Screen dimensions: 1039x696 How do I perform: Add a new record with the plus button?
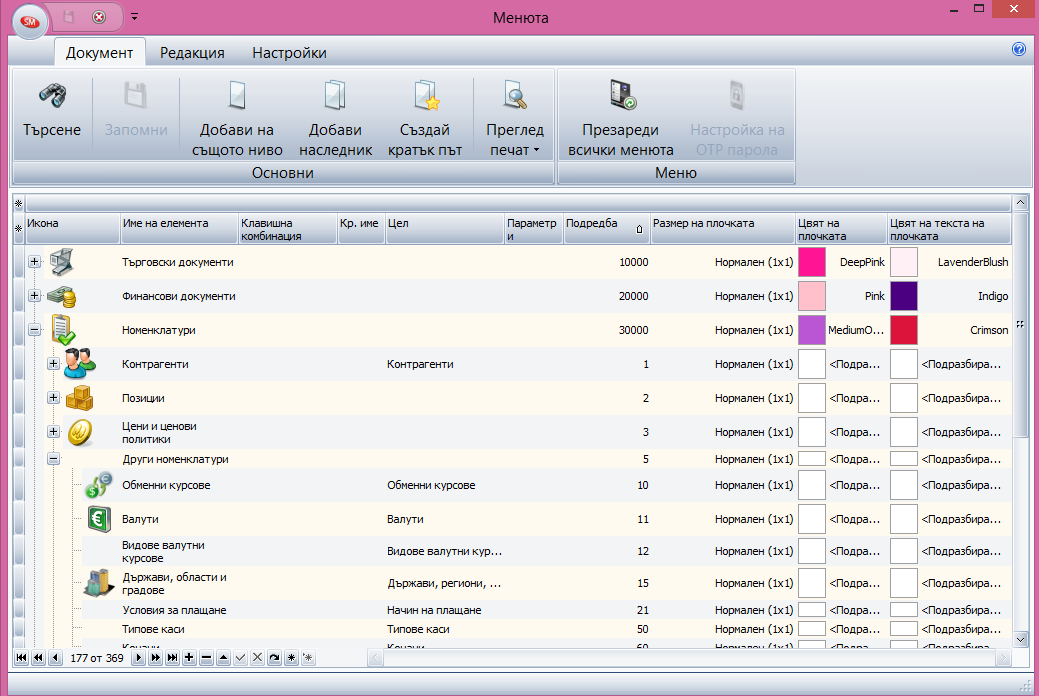tap(190, 658)
